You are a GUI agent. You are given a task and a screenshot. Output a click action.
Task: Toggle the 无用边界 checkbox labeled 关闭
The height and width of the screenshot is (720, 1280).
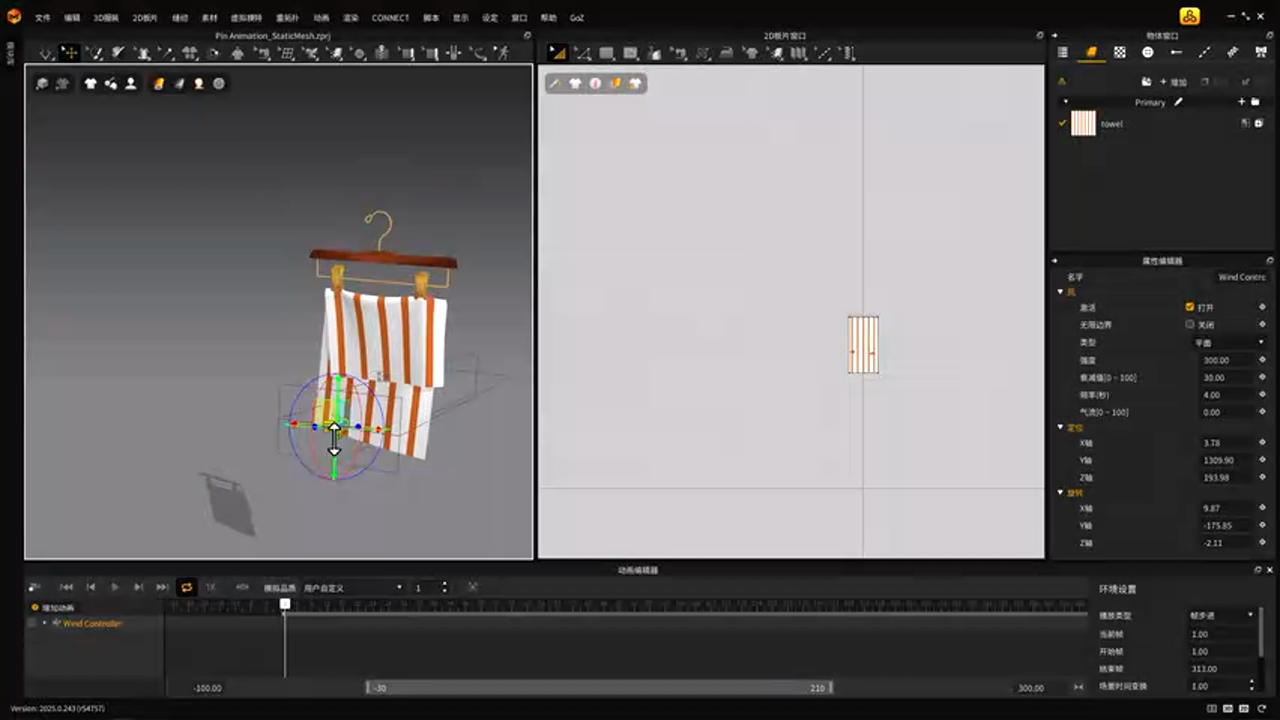[1190, 325]
